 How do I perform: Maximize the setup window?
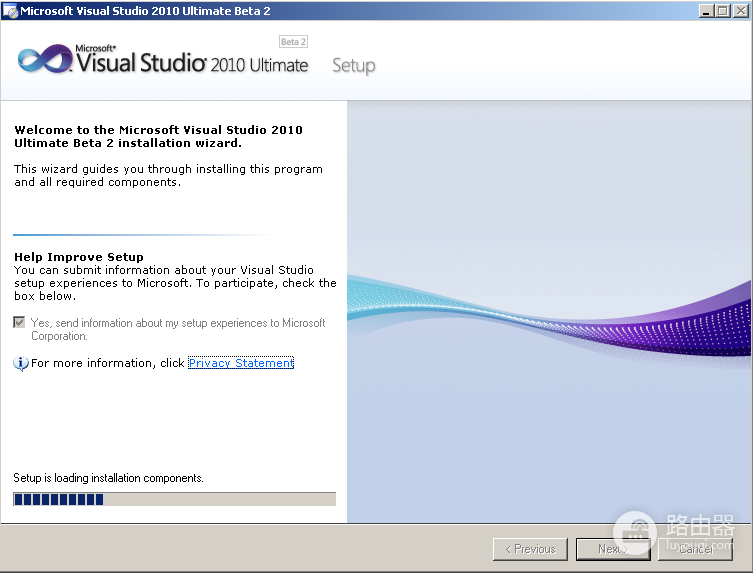coord(722,11)
